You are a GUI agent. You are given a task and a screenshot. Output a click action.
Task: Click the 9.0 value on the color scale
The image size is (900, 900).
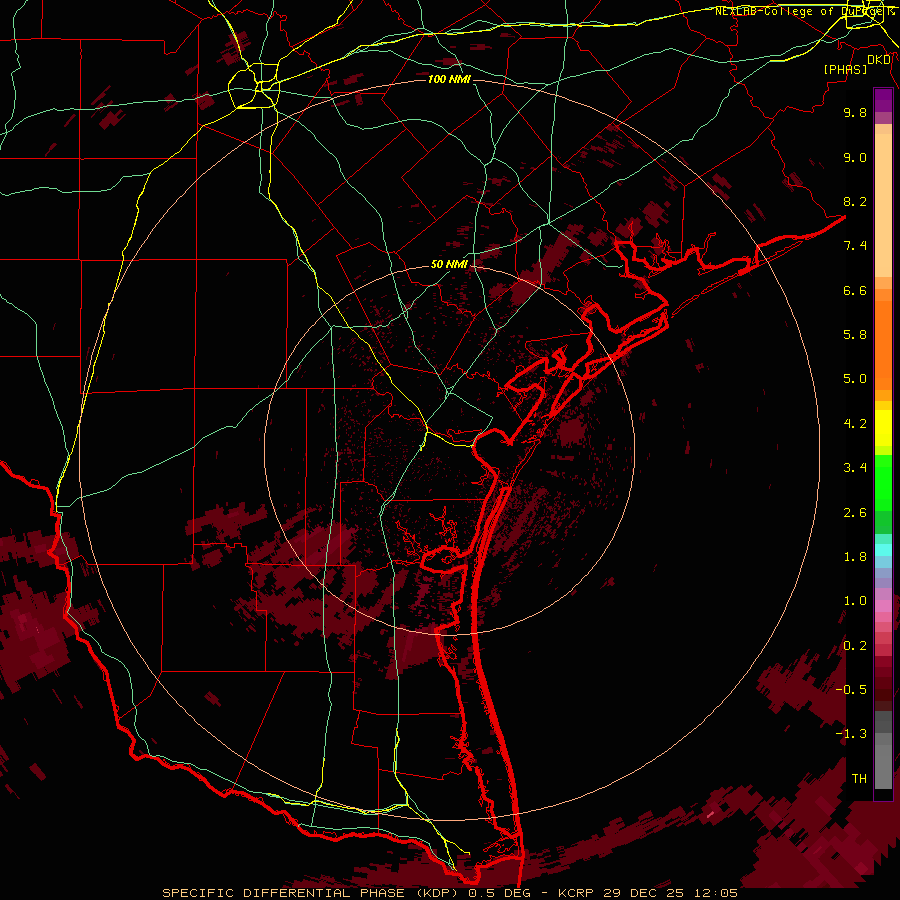point(855,157)
